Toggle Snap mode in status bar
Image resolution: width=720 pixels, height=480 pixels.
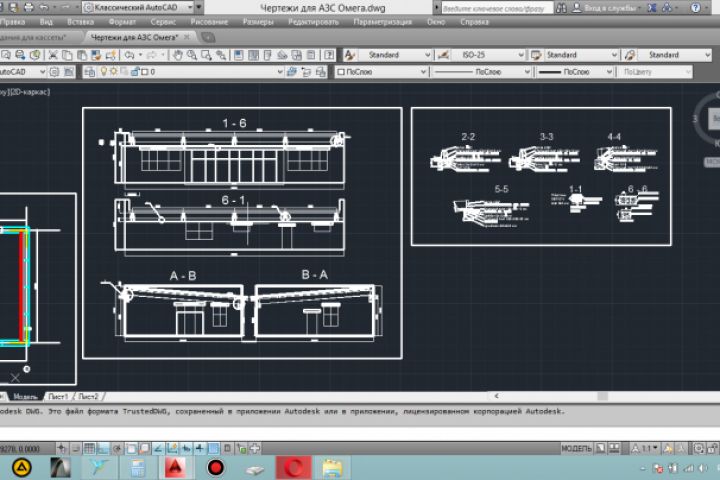[x=76, y=448]
